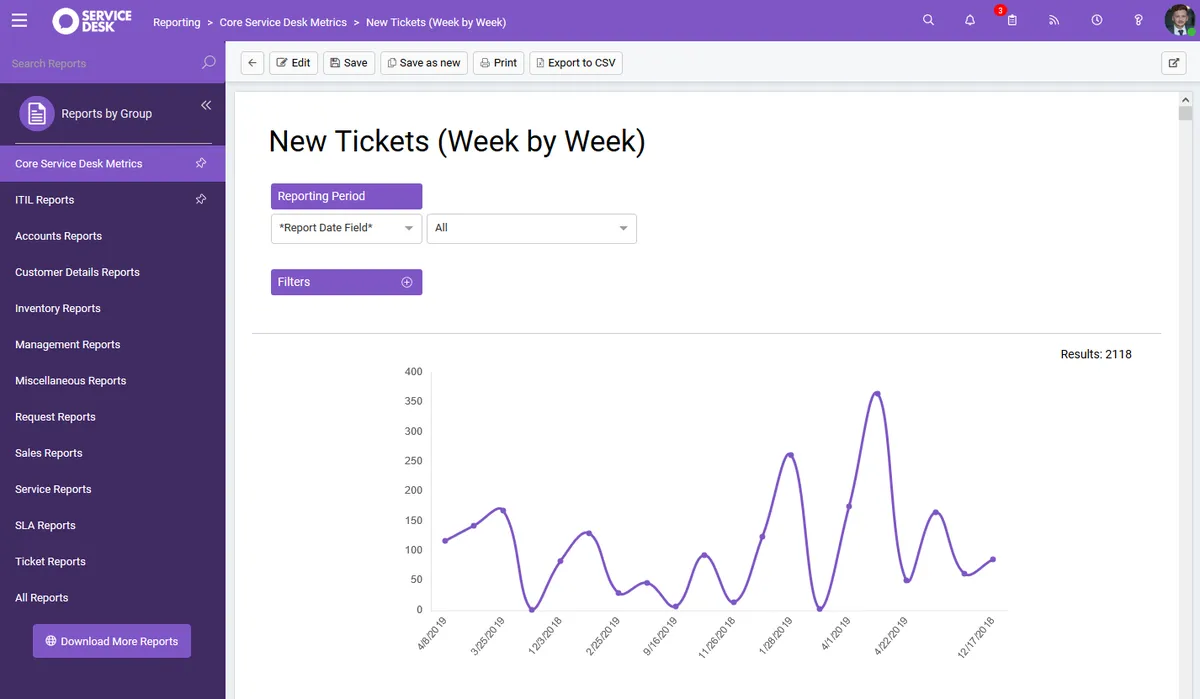The image size is (1200, 699).
Task: Click the Search Reports input field
Action: click(x=100, y=63)
